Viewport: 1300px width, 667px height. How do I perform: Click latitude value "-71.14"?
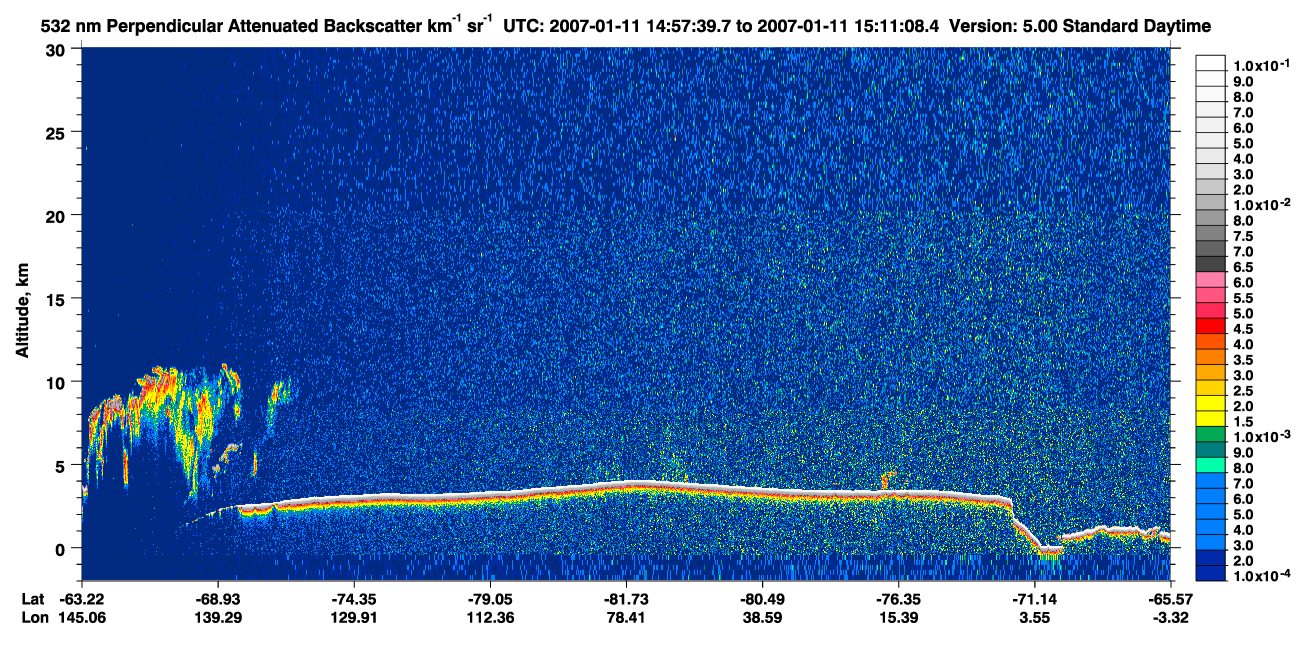point(1034,598)
